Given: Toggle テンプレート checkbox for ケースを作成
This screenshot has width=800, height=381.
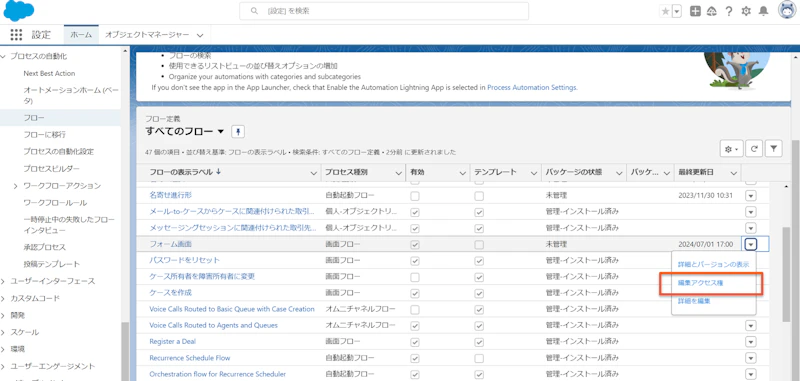Looking at the screenshot, I should 479,293.
